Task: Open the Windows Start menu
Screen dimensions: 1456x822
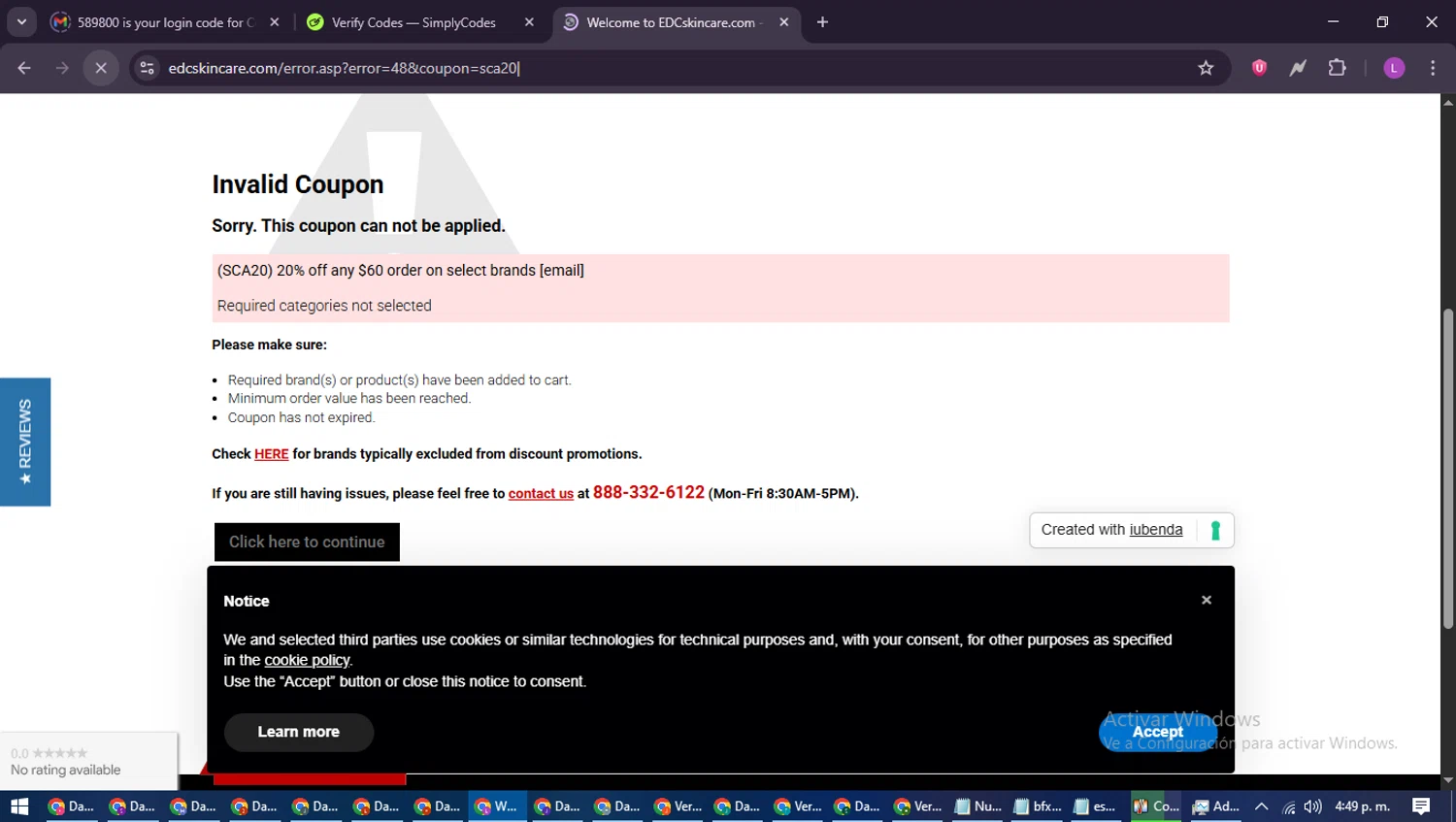Action: click(19, 806)
